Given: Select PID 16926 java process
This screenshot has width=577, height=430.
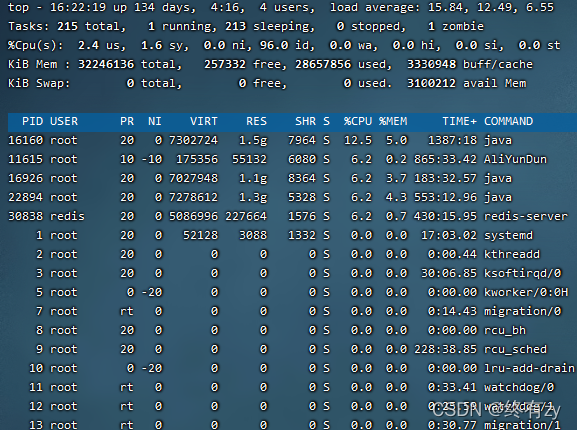Looking at the screenshot, I should tap(26, 178).
